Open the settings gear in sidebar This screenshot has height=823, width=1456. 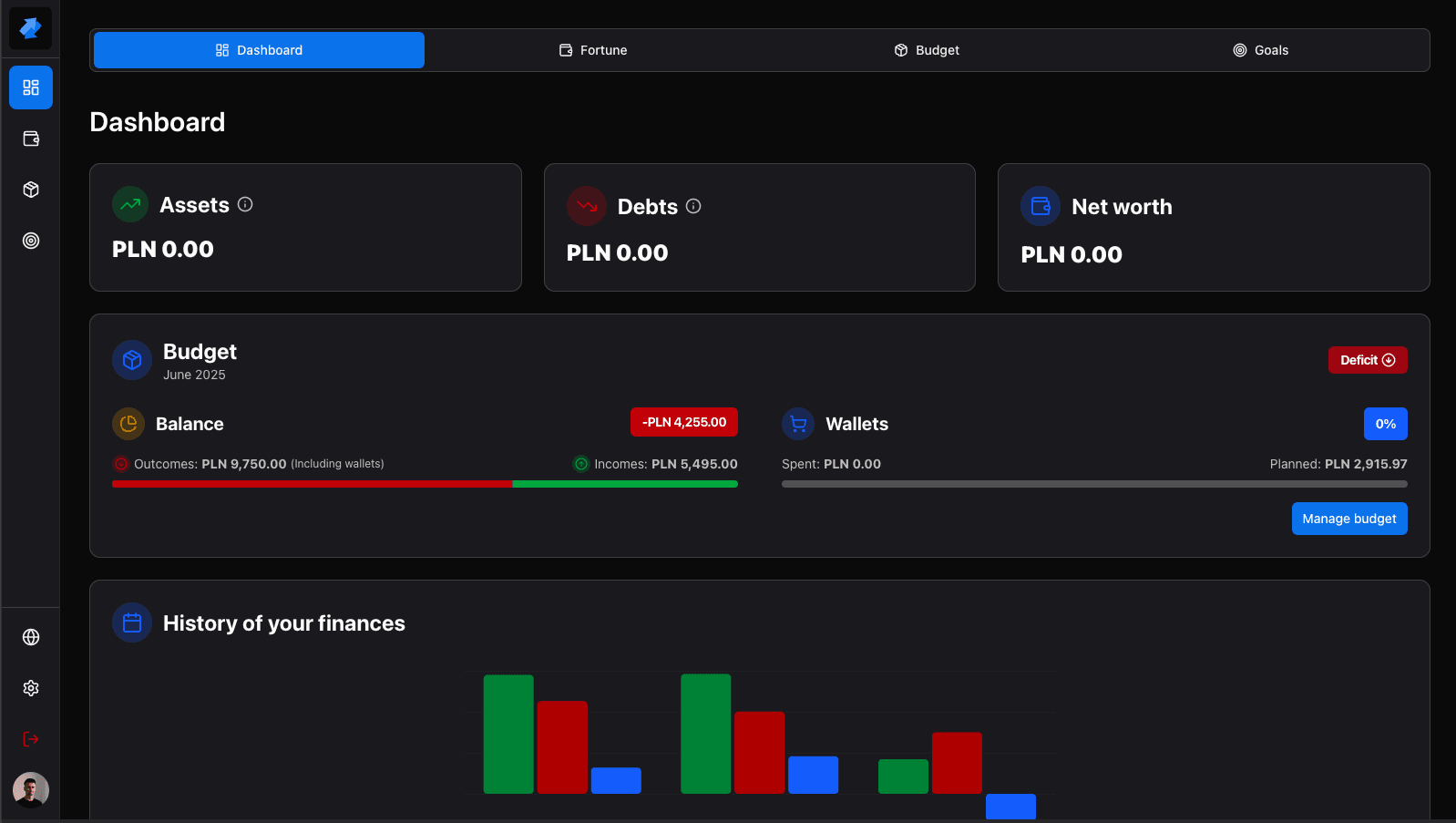(31, 688)
